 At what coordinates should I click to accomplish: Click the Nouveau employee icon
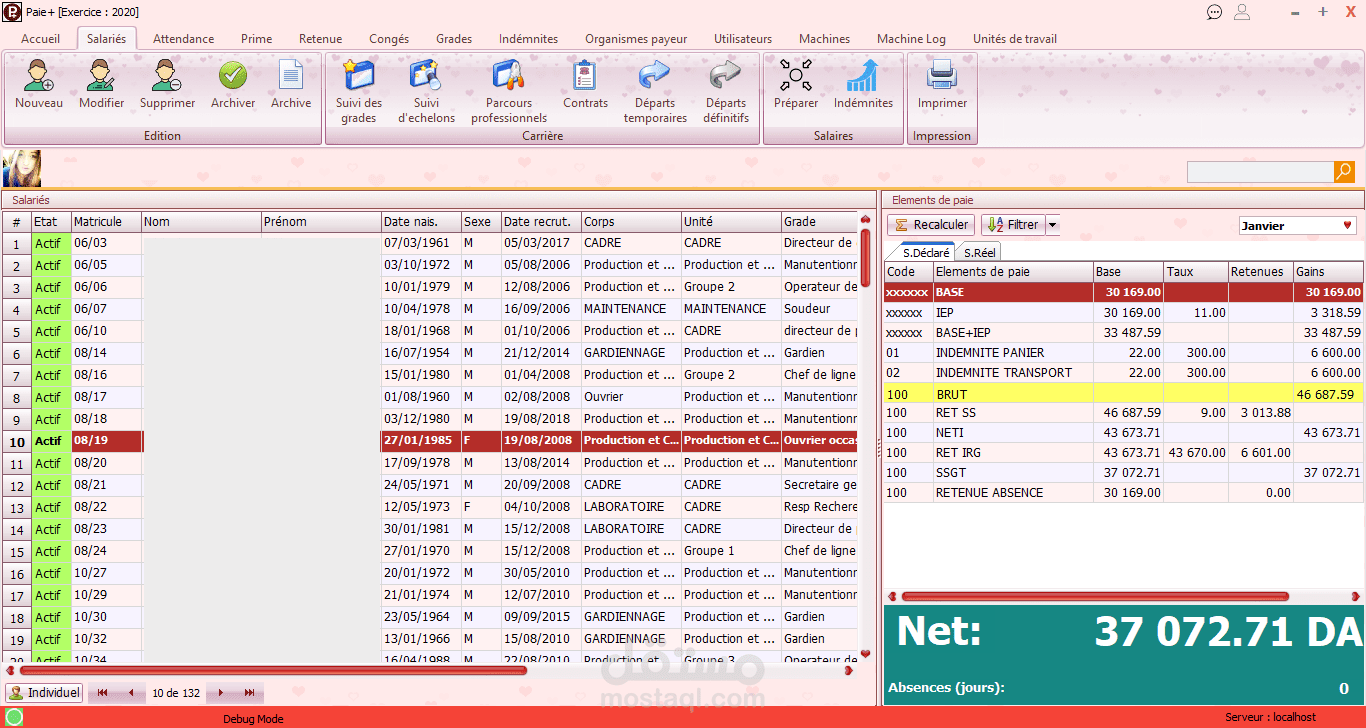click(39, 76)
